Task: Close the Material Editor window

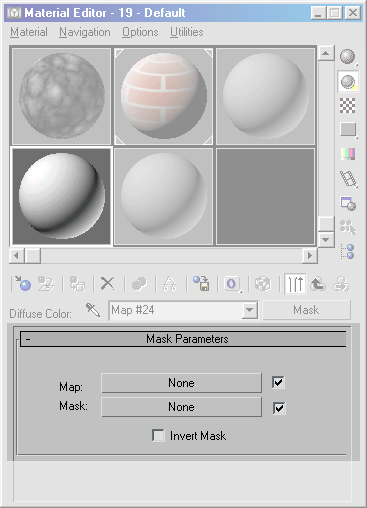Action: click(x=353, y=13)
